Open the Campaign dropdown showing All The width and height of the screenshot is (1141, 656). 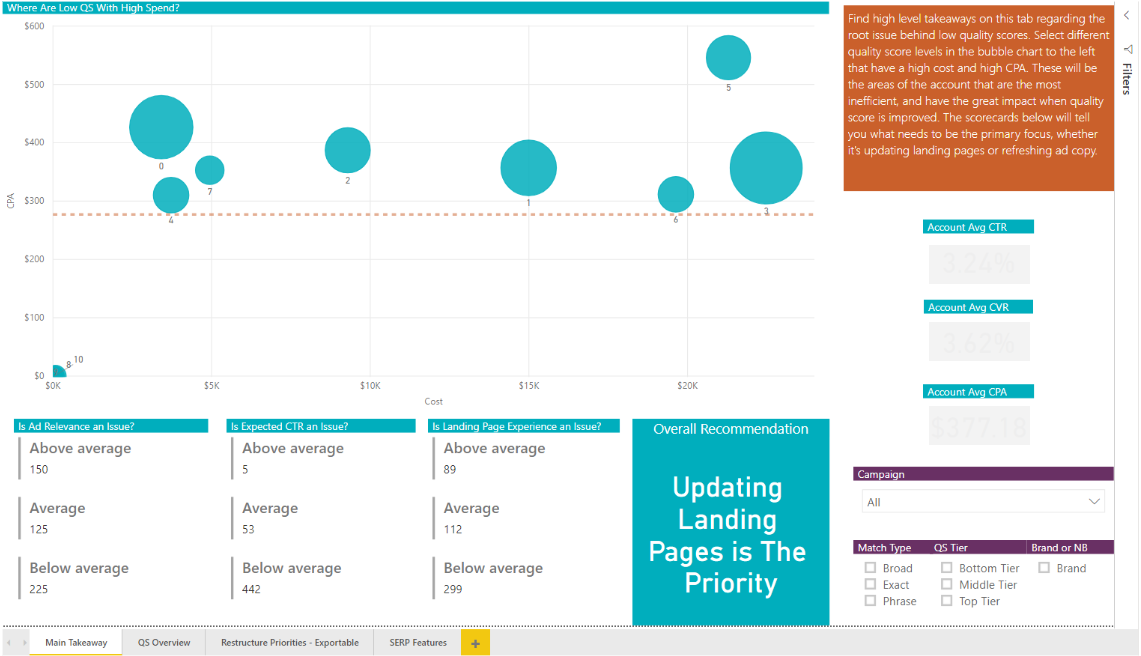pyautogui.click(x=983, y=502)
